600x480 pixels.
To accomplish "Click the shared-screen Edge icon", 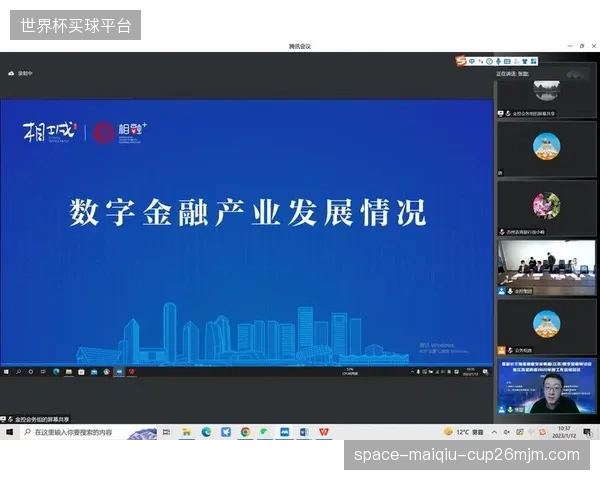I will tap(56, 372).
